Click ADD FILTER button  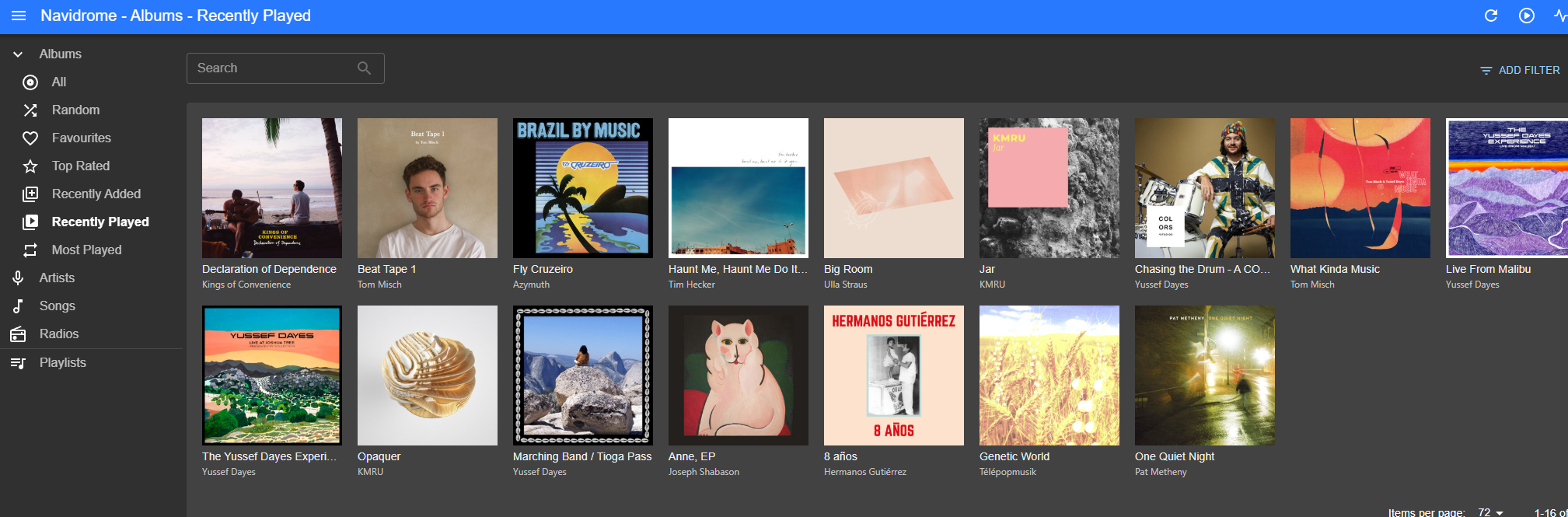1520,70
